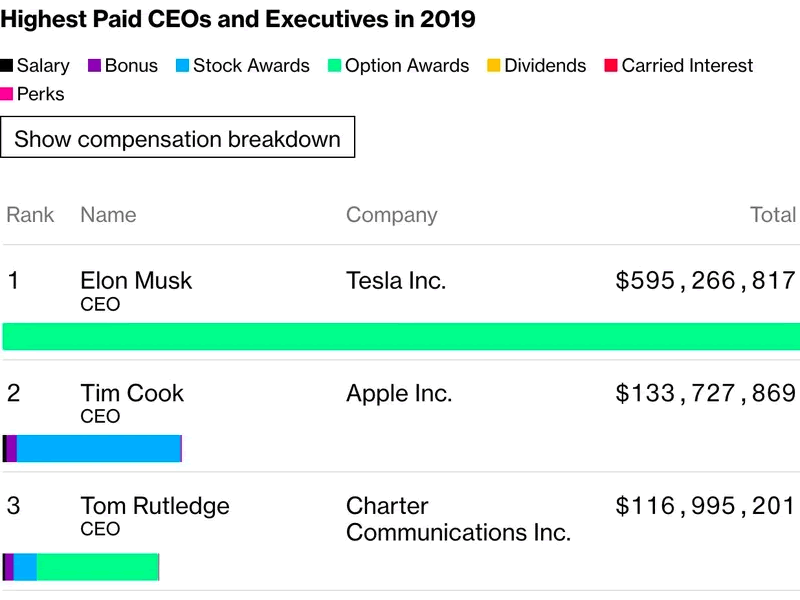Click the Company column header
800x600 pixels.
click(391, 215)
